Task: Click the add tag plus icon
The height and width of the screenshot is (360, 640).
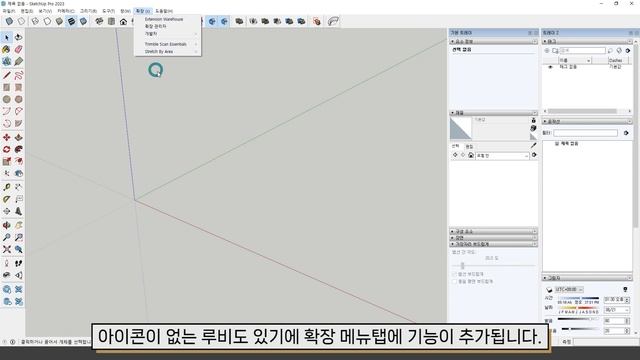Action: point(547,51)
